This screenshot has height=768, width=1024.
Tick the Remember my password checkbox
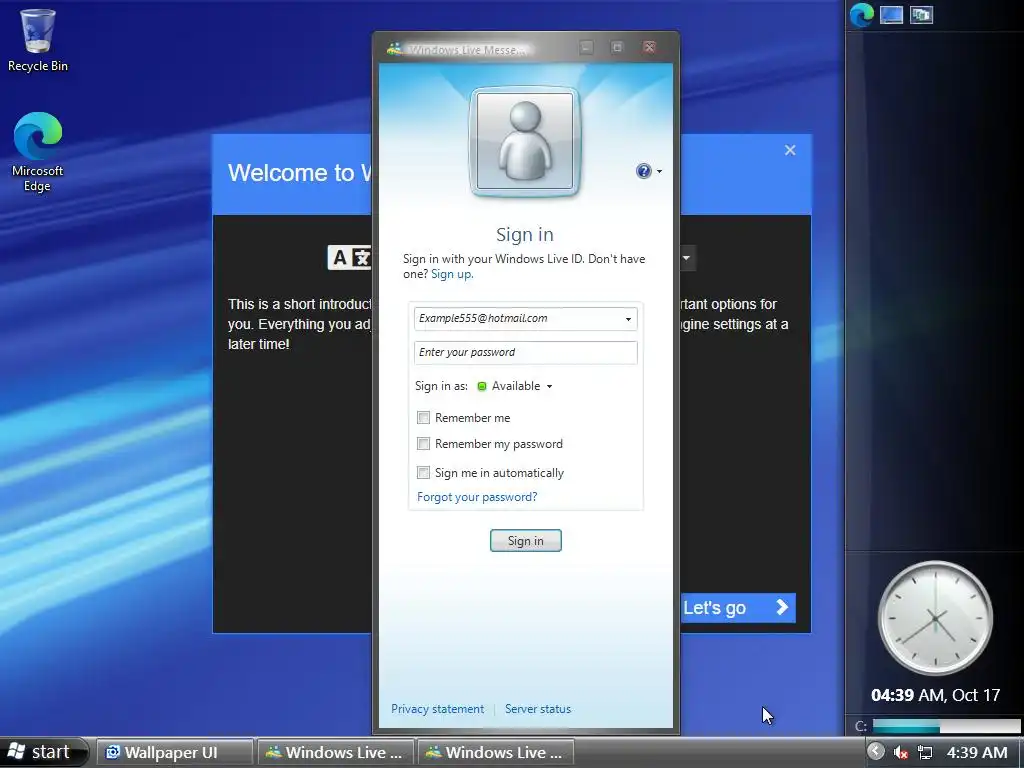pyautogui.click(x=423, y=444)
